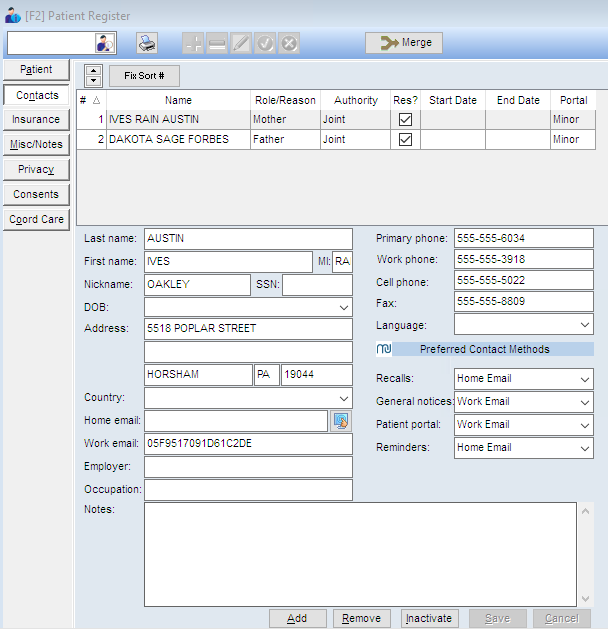Viewport: 608px width, 630px height.
Task: Click the minus delete icon in toolbar
Action: [x=217, y=43]
